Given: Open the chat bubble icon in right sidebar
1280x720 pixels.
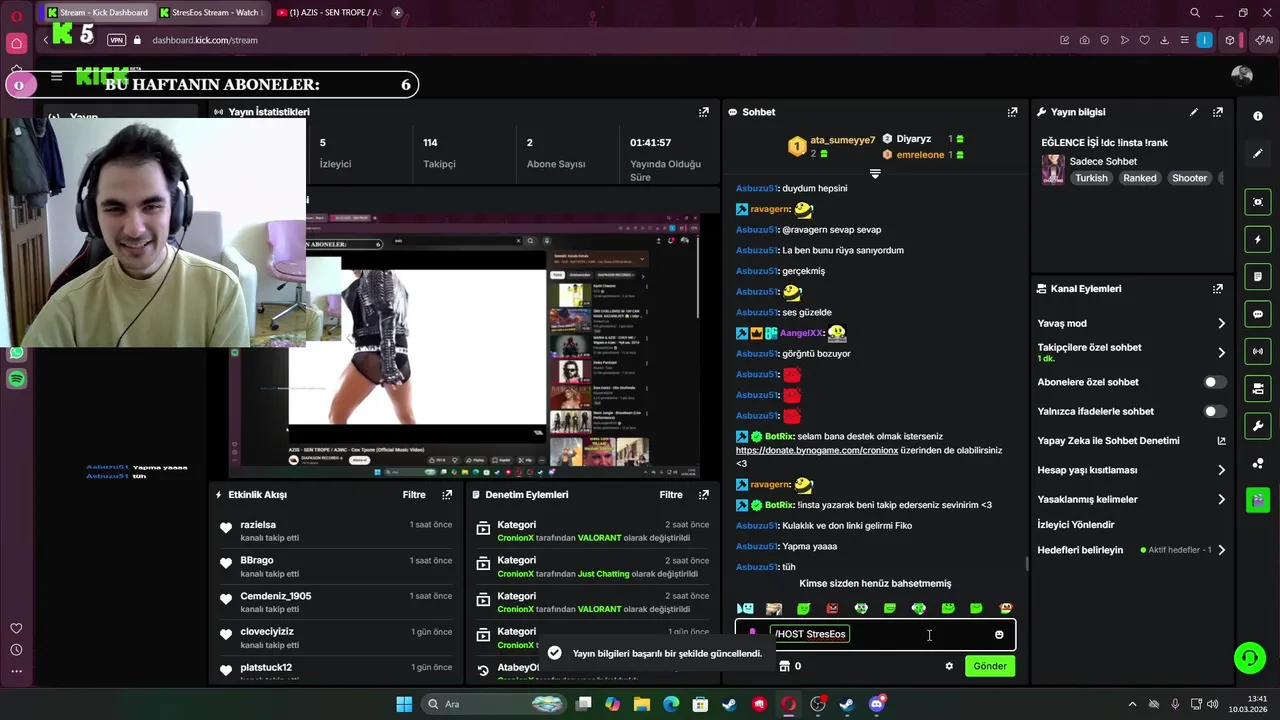Looking at the screenshot, I should coord(1258,313).
